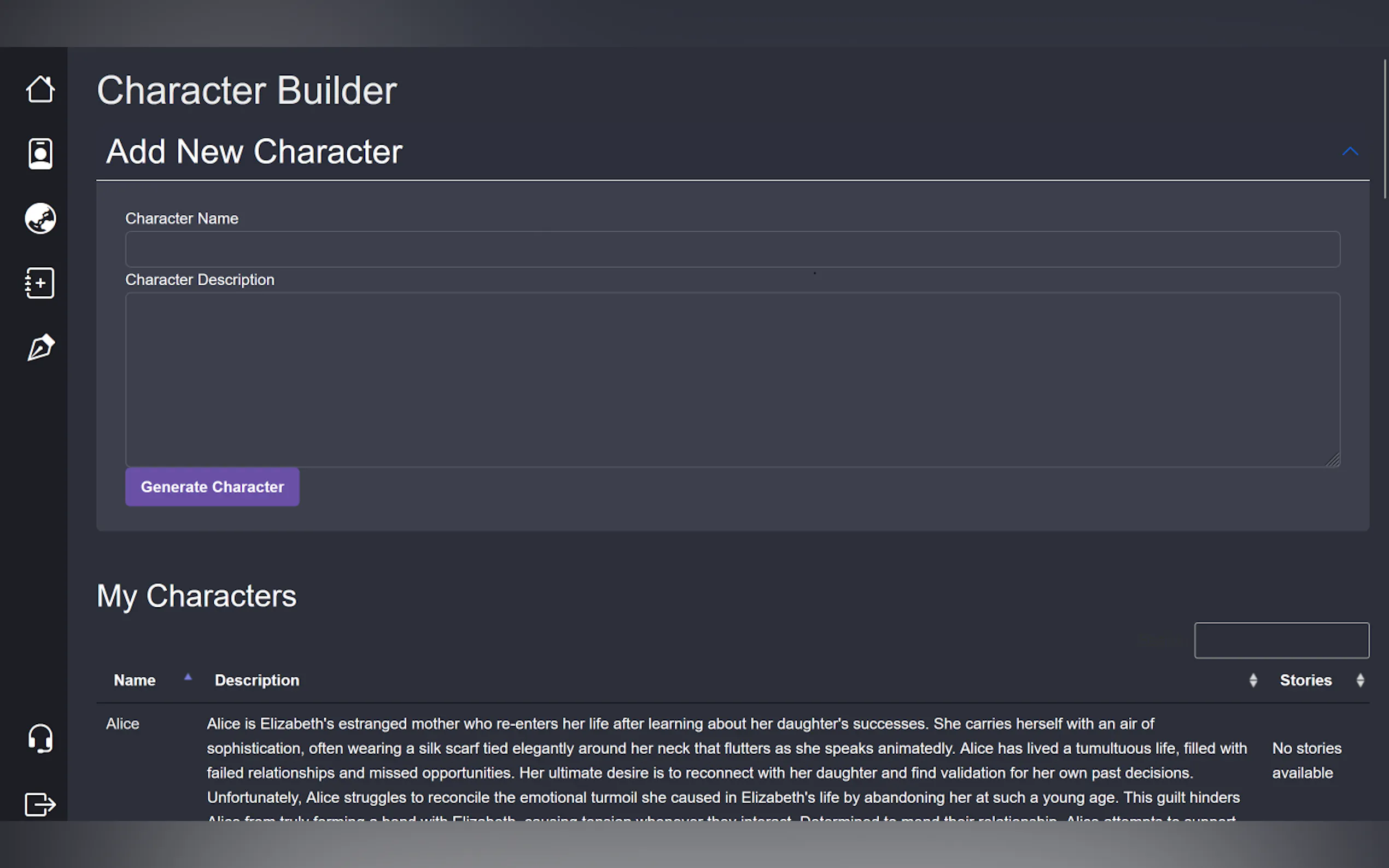This screenshot has height=868, width=1389.
Task: Focus the Character Description text area
Action: coord(732,379)
